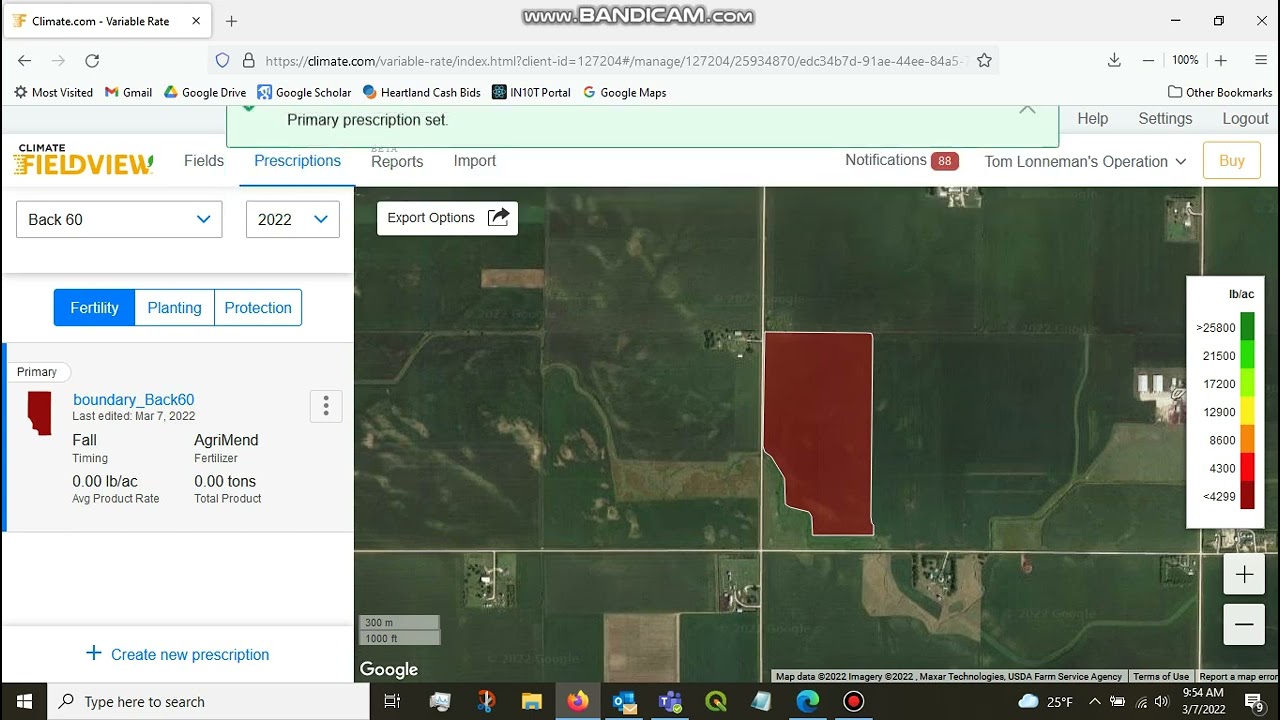
Task: Open the Import tab
Action: click(x=475, y=160)
